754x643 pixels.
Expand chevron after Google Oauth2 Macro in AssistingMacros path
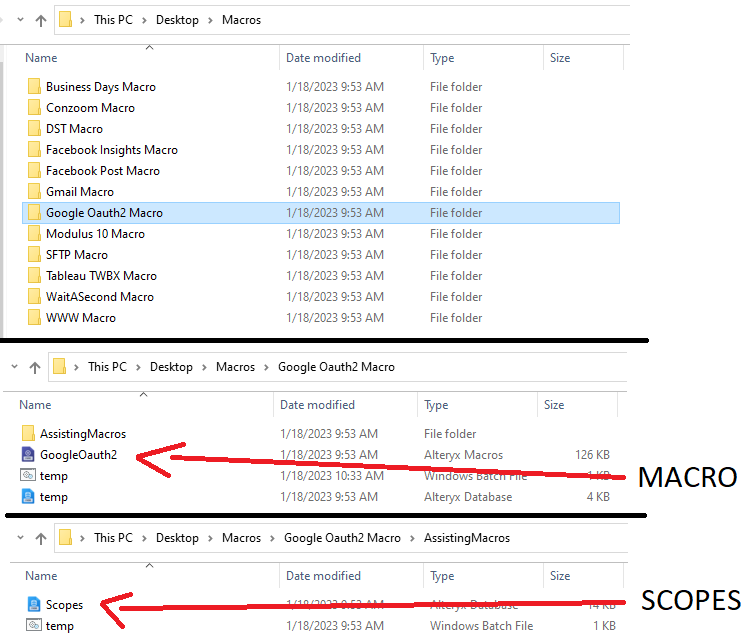point(412,538)
